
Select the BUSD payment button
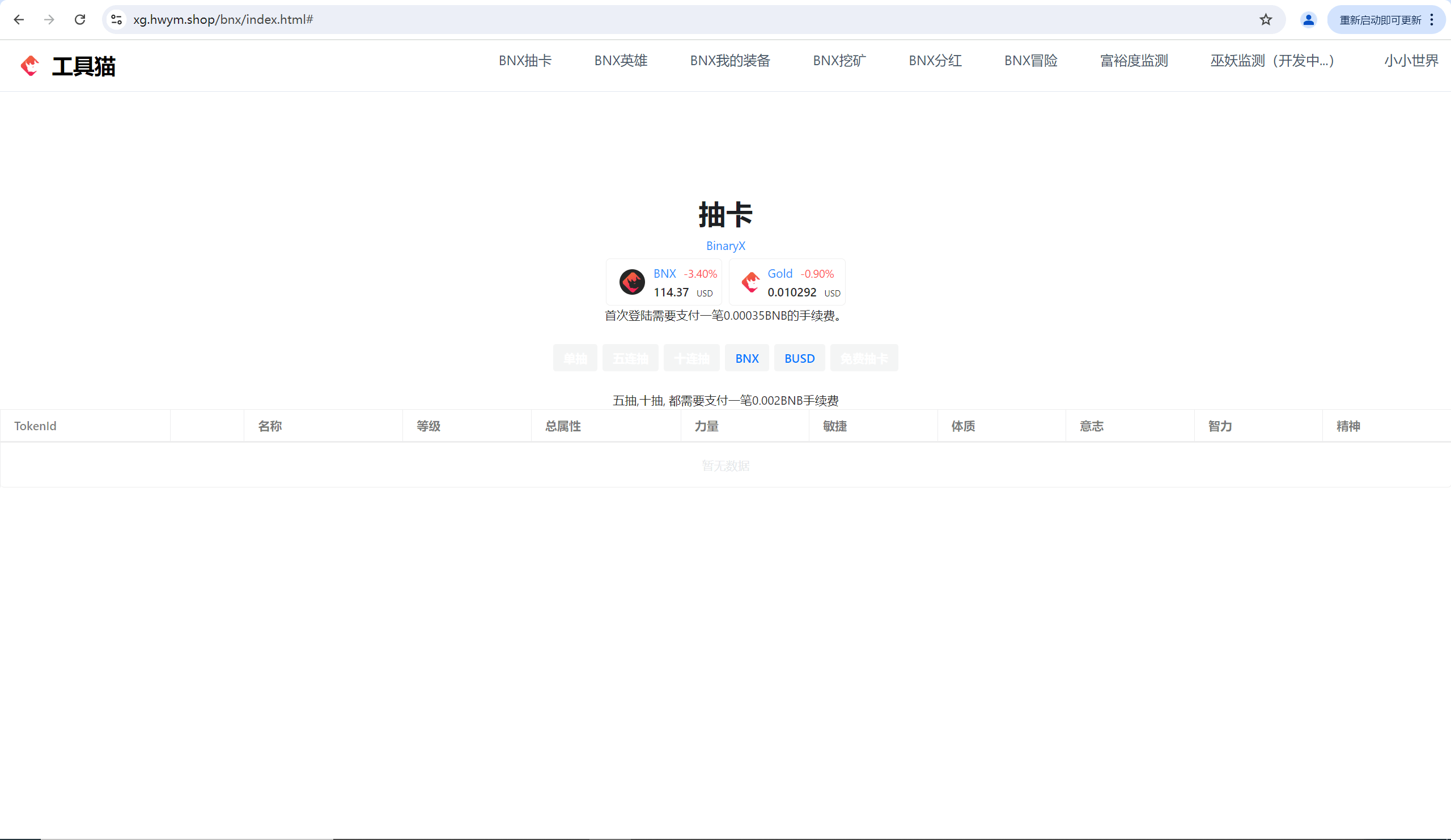[799, 358]
